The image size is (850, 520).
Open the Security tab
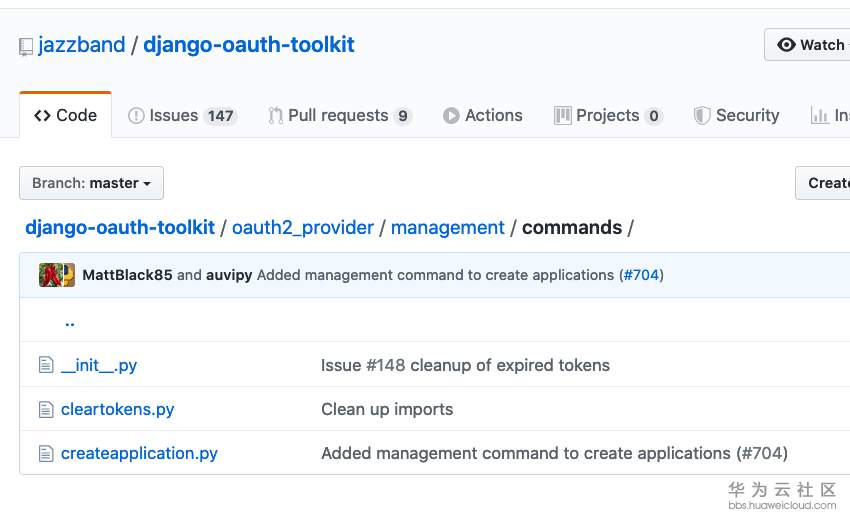pos(737,116)
